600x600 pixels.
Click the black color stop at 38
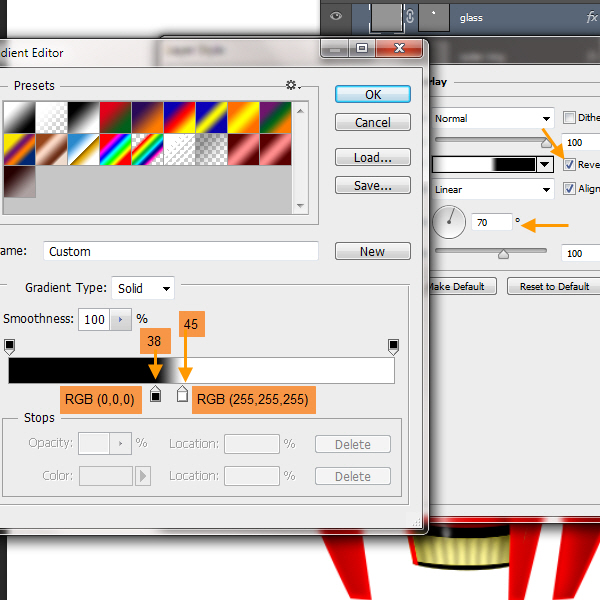point(155,394)
